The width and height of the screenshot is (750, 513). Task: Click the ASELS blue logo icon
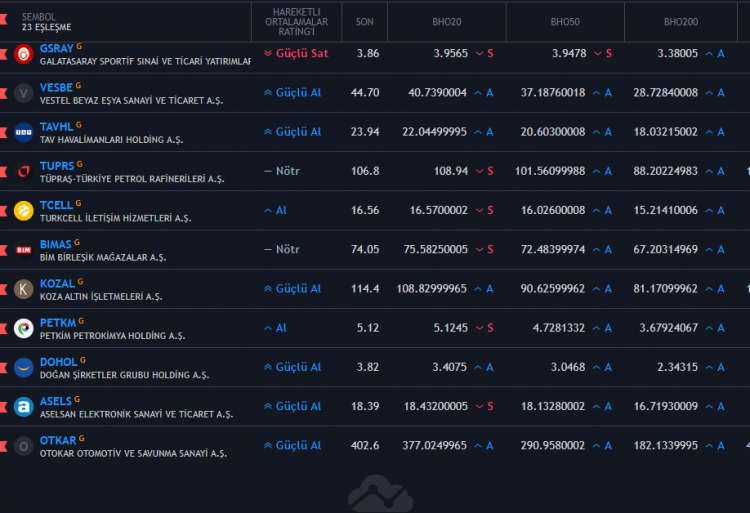pos(23,406)
